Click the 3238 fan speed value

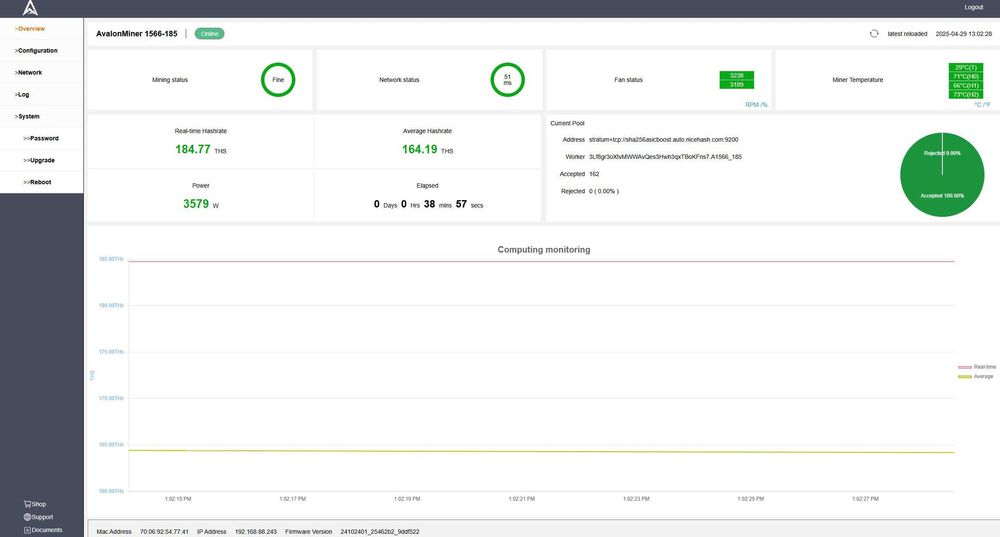click(x=737, y=75)
